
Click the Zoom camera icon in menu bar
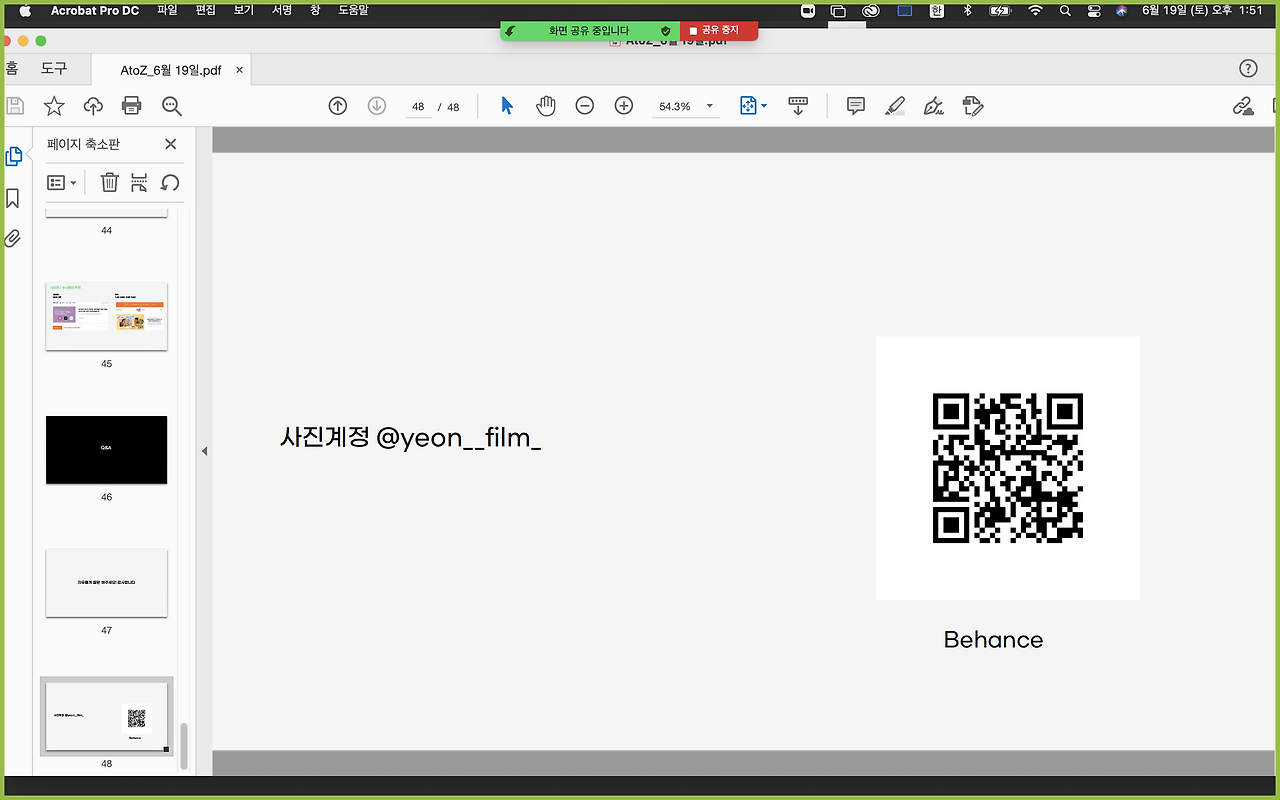click(x=808, y=10)
